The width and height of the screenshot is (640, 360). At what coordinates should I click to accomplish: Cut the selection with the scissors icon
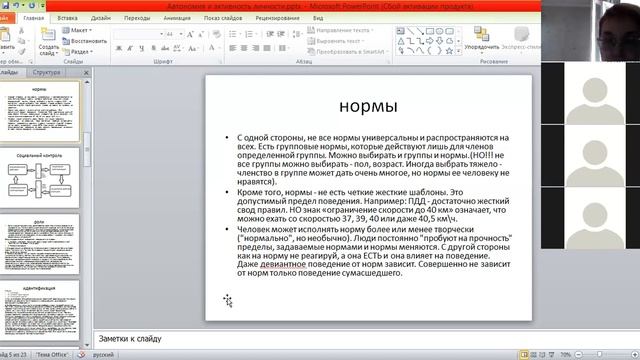click(x=21, y=31)
